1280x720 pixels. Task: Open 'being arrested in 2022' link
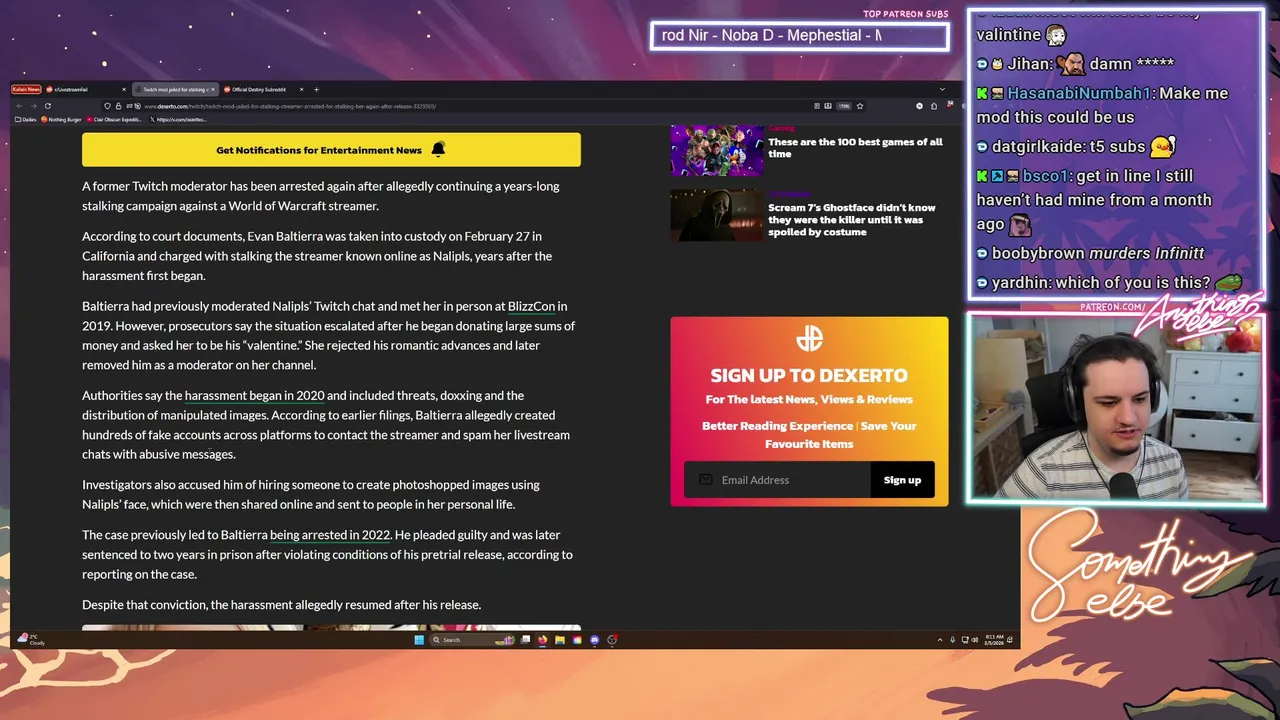[330, 535]
